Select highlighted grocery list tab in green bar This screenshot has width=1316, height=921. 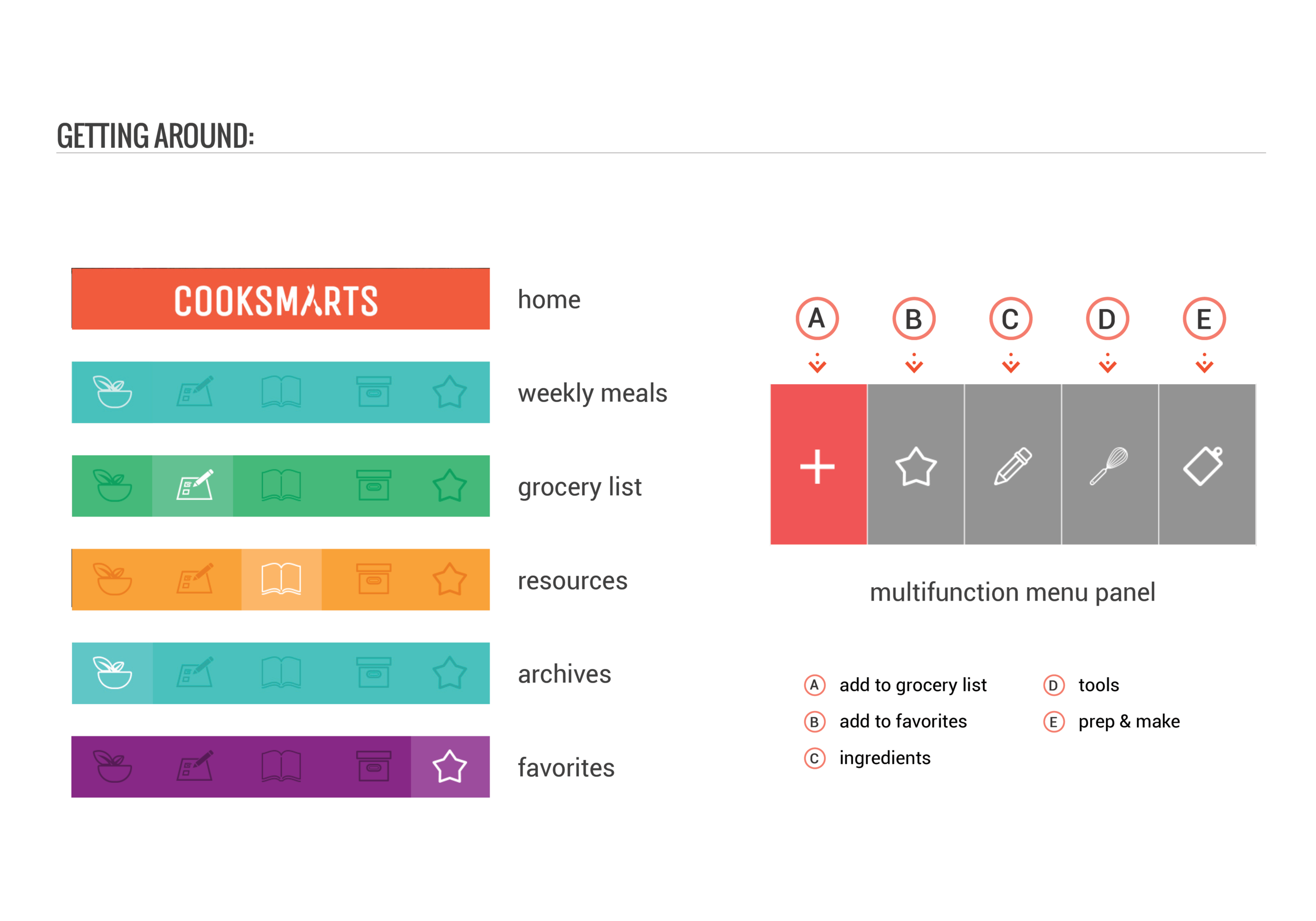(x=193, y=486)
